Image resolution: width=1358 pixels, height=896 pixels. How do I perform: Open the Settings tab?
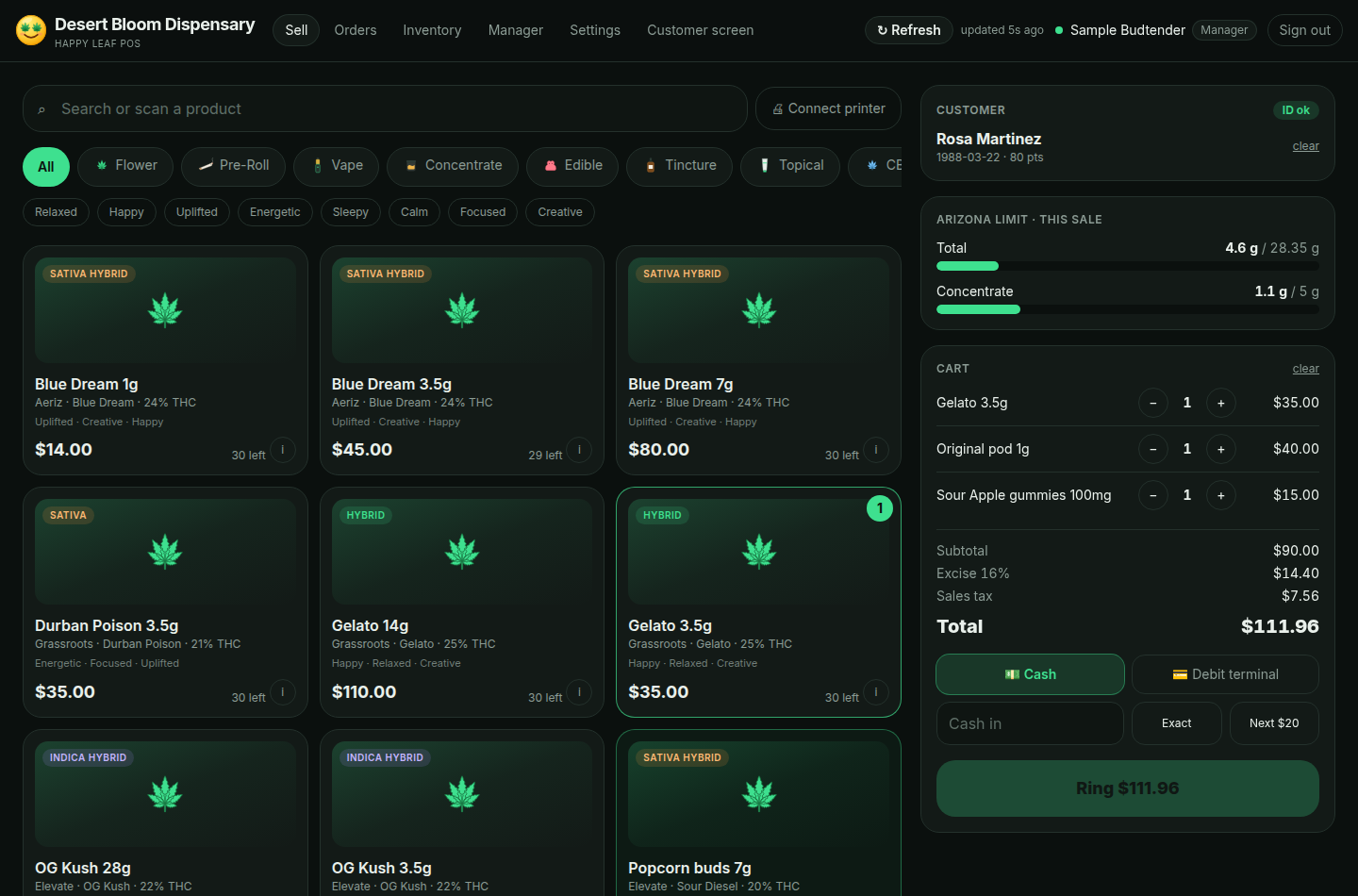[x=595, y=30]
